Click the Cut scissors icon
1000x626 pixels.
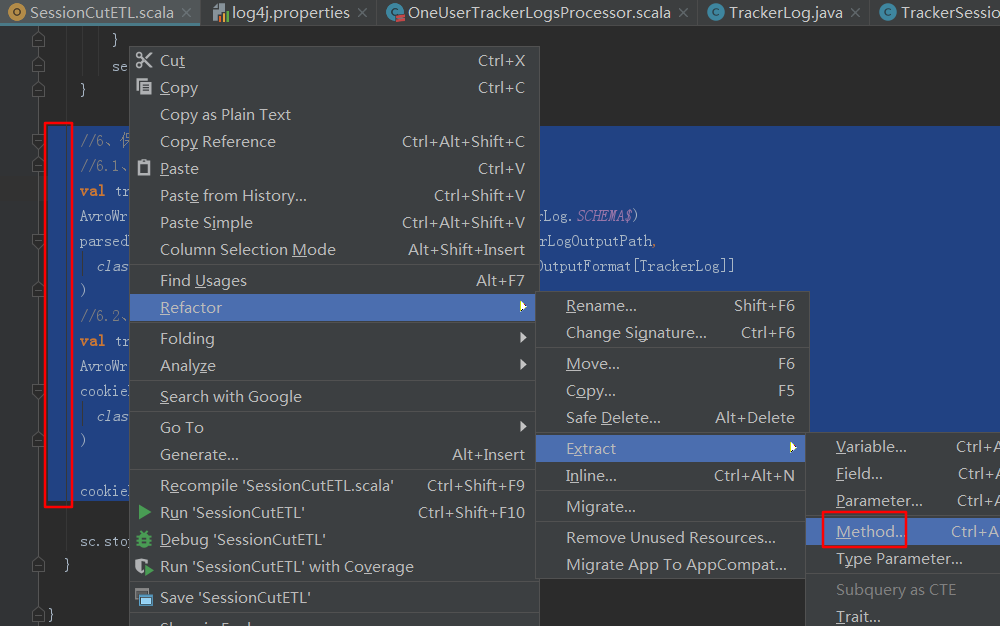[x=145, y=61]
